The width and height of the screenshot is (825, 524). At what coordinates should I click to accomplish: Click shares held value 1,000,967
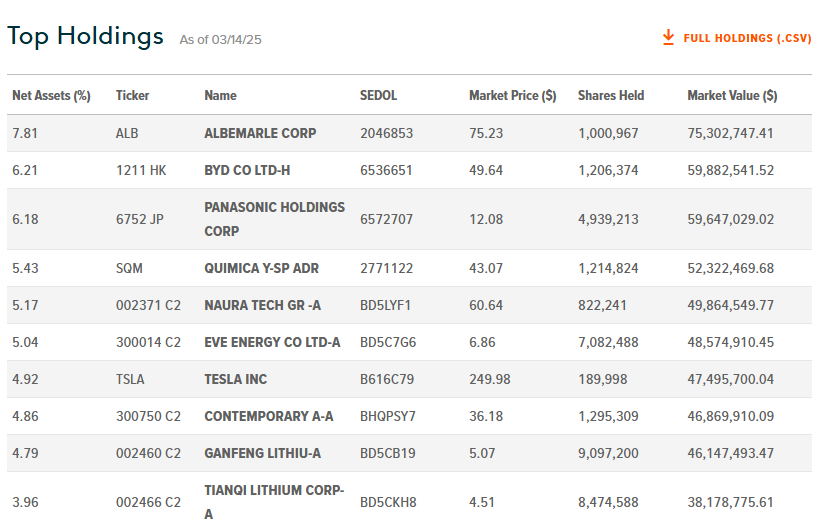coord(608,133)
